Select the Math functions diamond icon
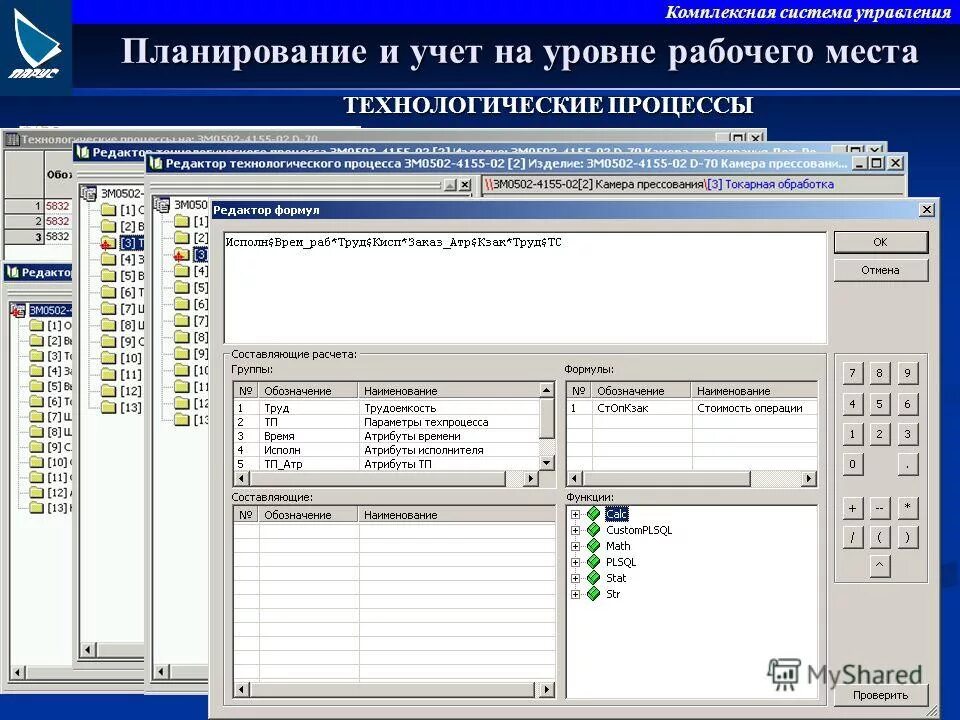 (593, 546)
